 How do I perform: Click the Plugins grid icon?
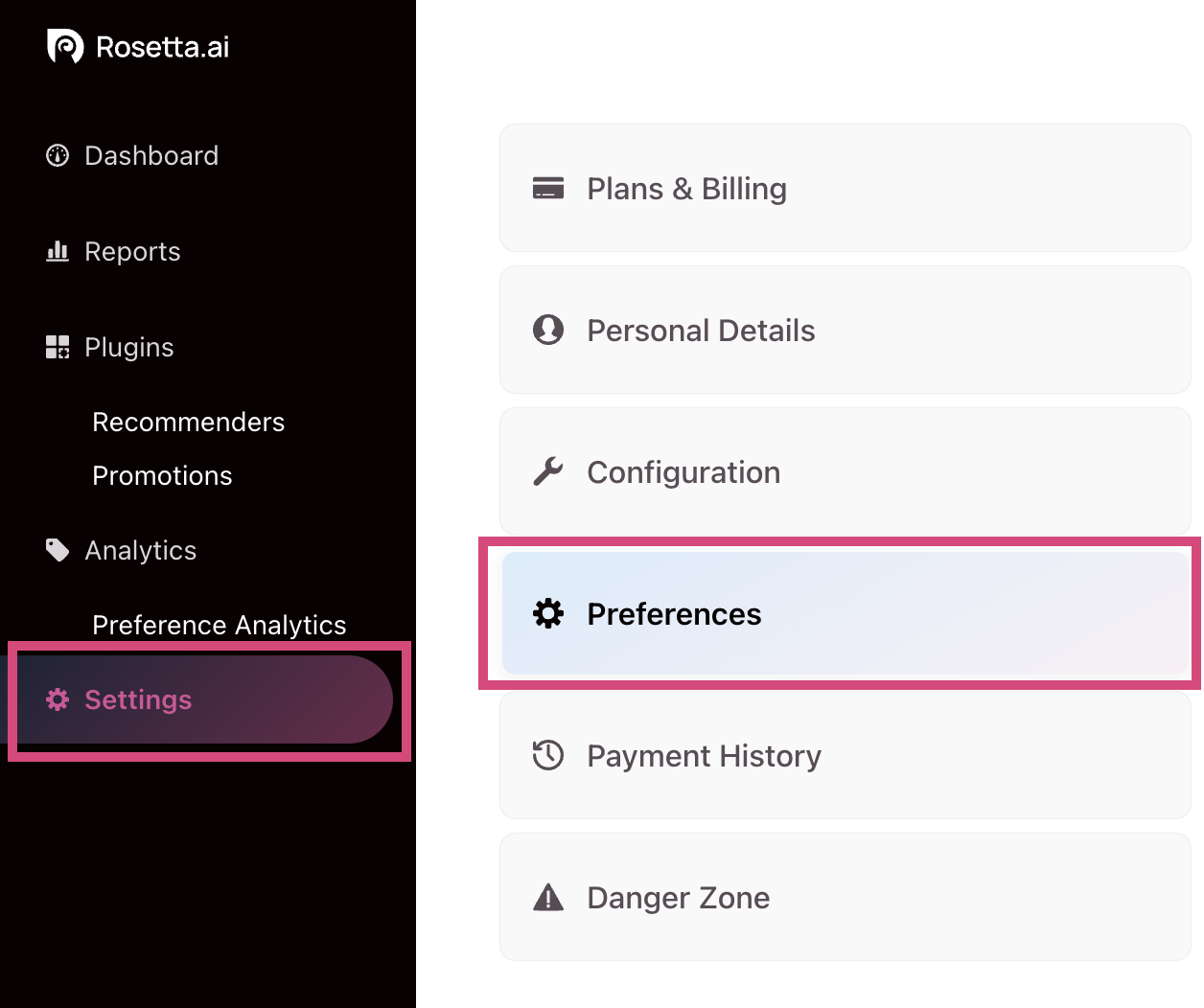[58, 347]
